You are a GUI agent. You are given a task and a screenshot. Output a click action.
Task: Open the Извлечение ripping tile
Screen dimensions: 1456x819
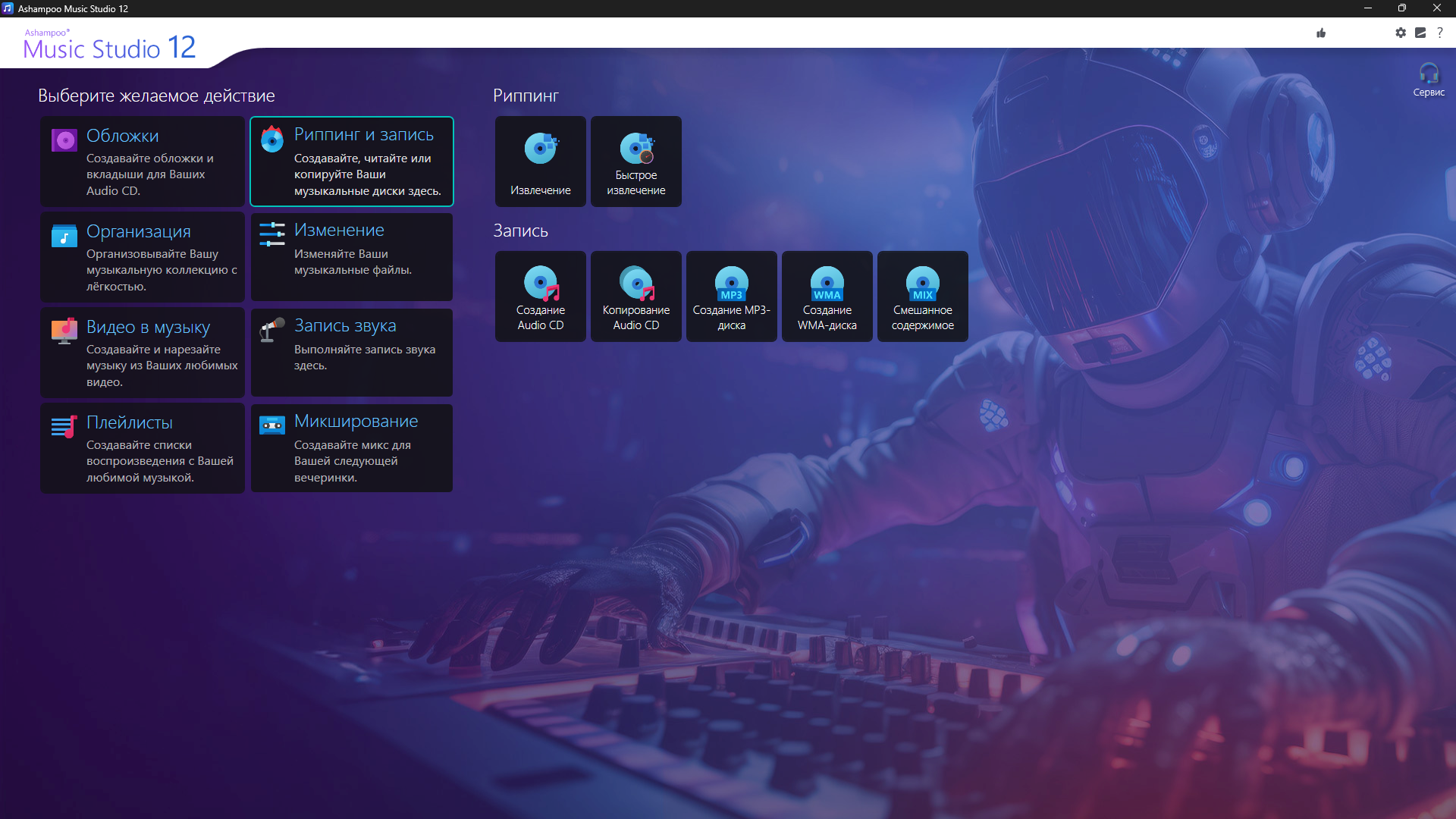[540, 162]
